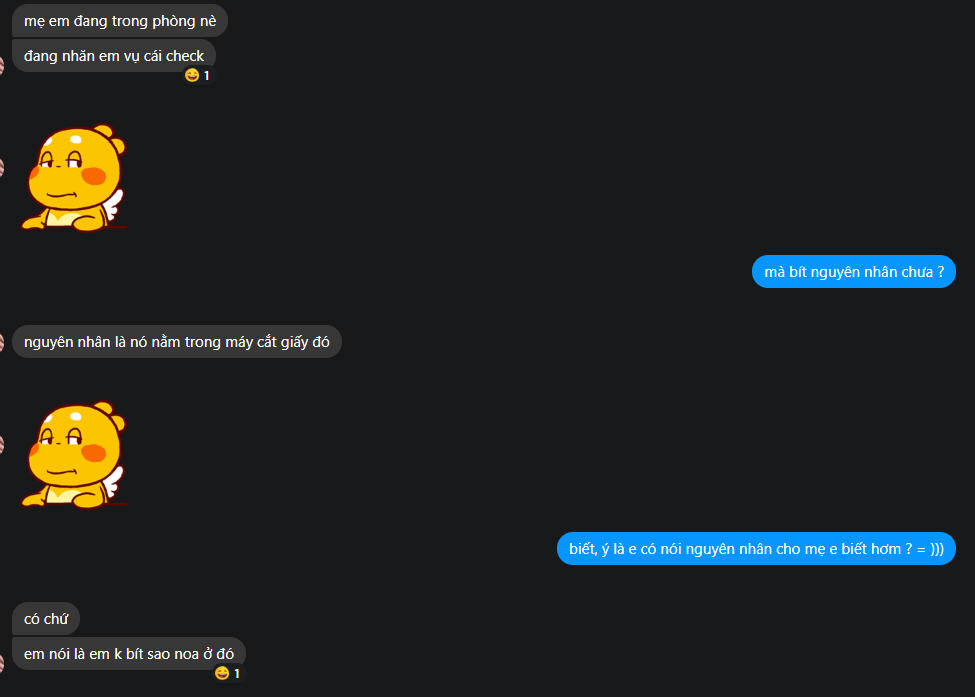Image resolution: width=975 pixels, height=697 pixels.
Task: Click sender avatar beside the first dragon sticker
Action: pos(1,168)
